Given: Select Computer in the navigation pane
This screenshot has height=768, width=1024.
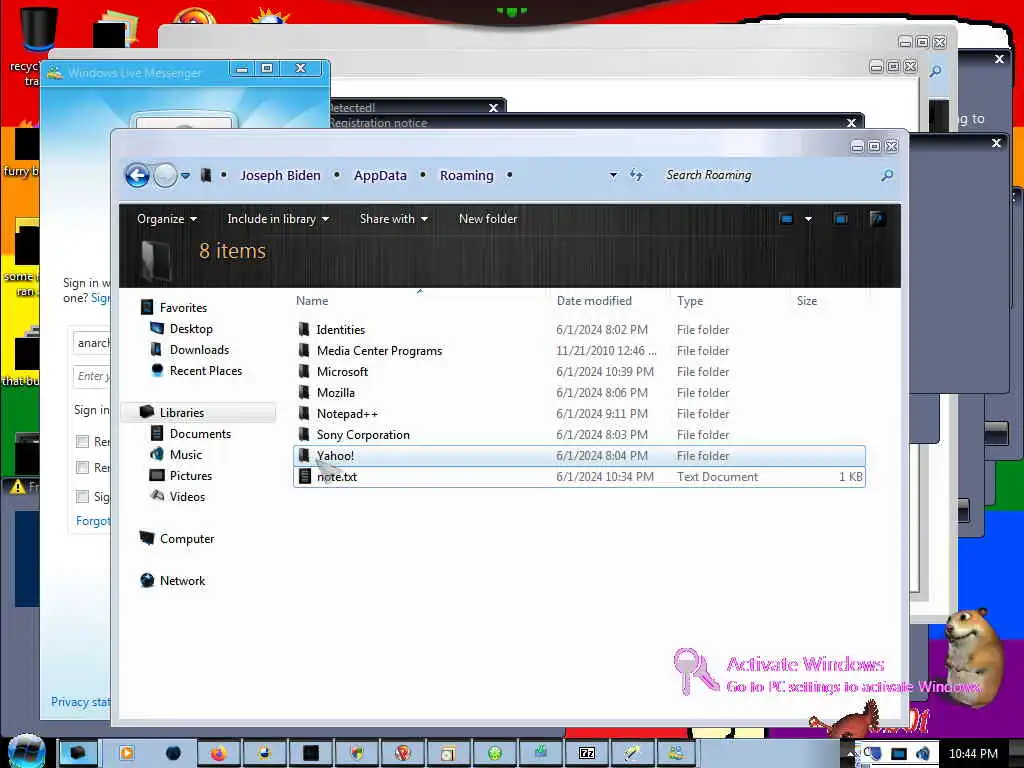Looking at the screenshot, I should (187, 539).
